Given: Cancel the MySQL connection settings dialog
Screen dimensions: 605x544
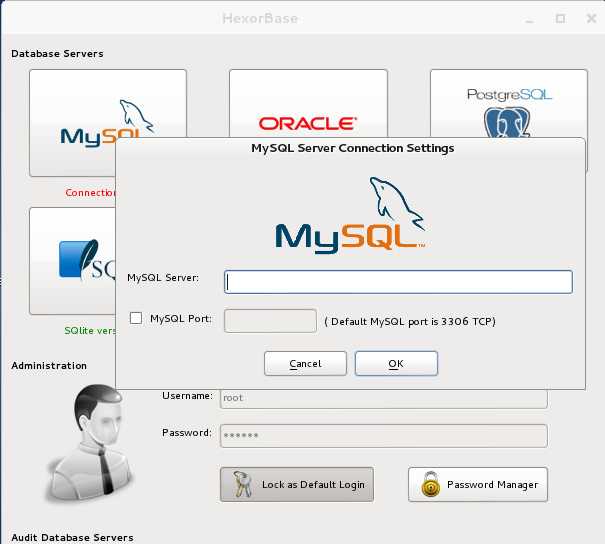Looking at the screenshot, I should pos(305,363).
